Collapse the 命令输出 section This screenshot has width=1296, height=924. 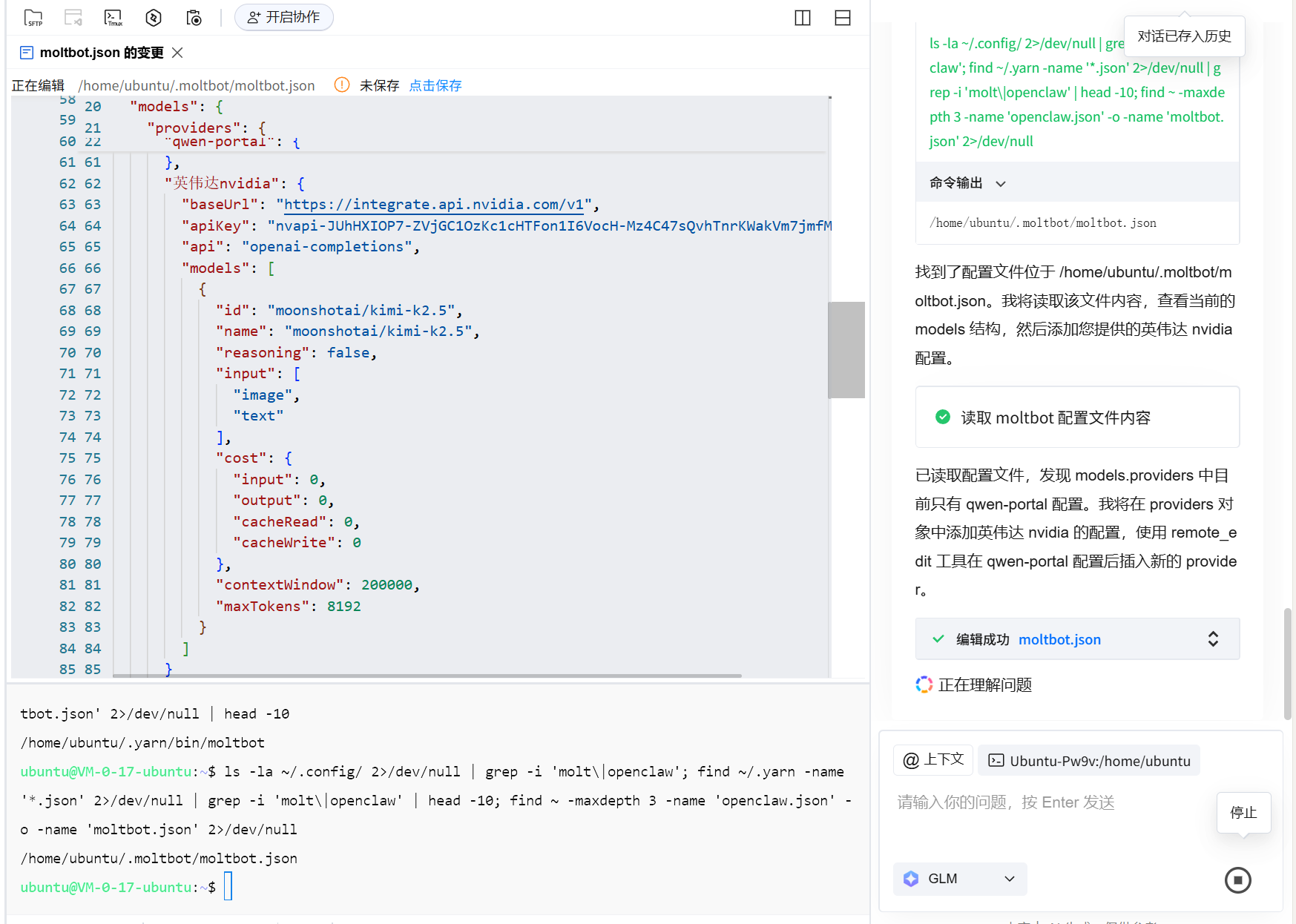[1001, 183]
